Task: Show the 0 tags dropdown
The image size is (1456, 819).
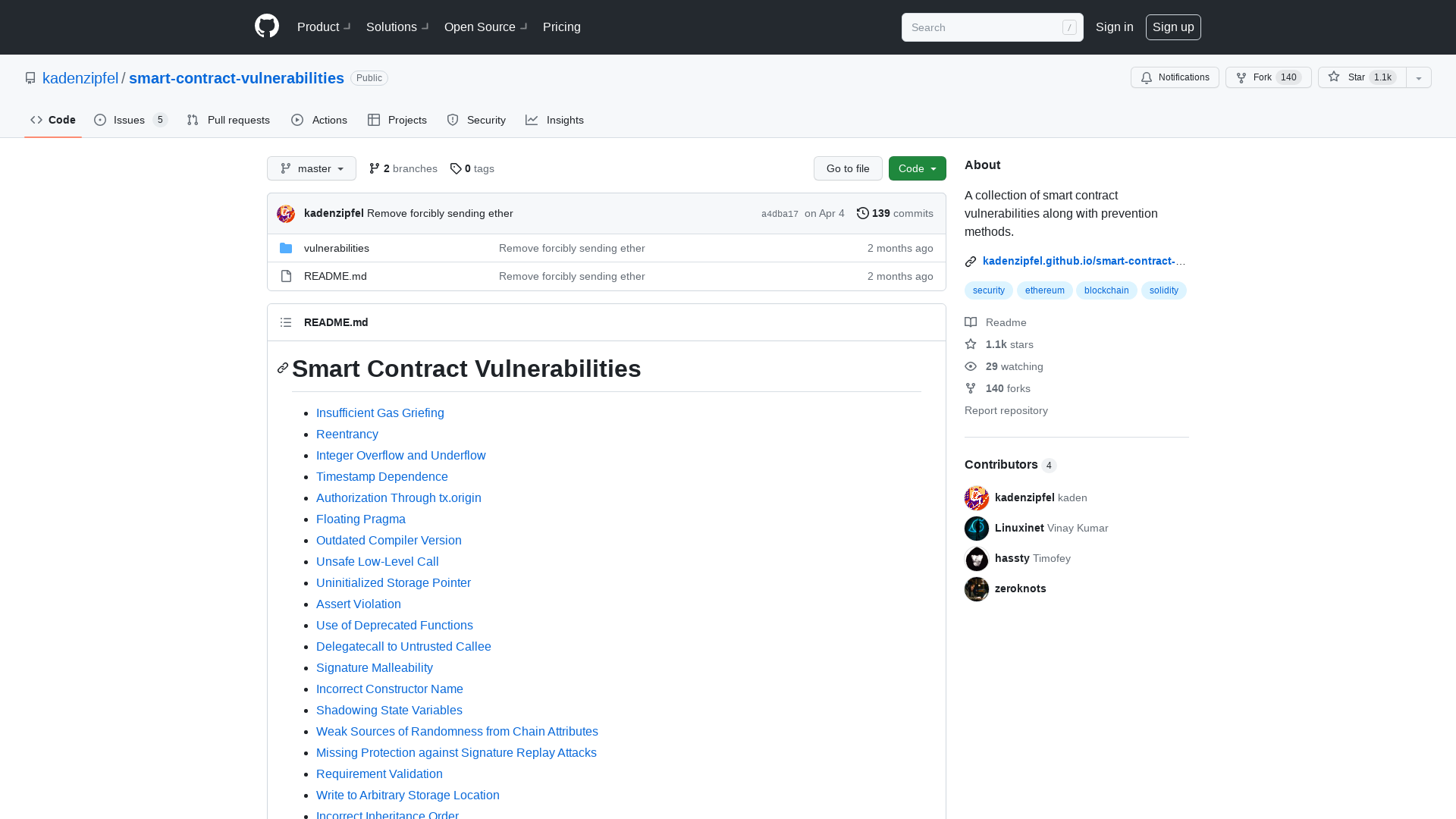Action: point(472,168)
